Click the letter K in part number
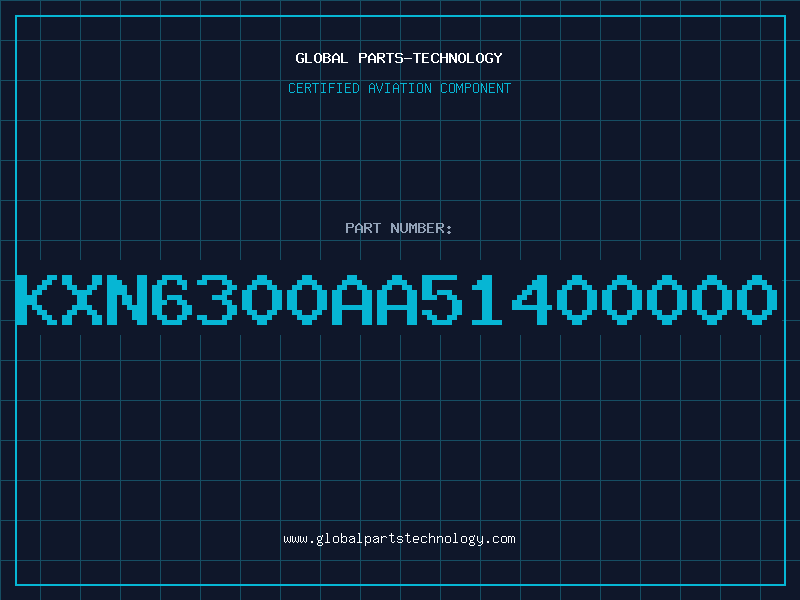 click(x=37, y=299)
